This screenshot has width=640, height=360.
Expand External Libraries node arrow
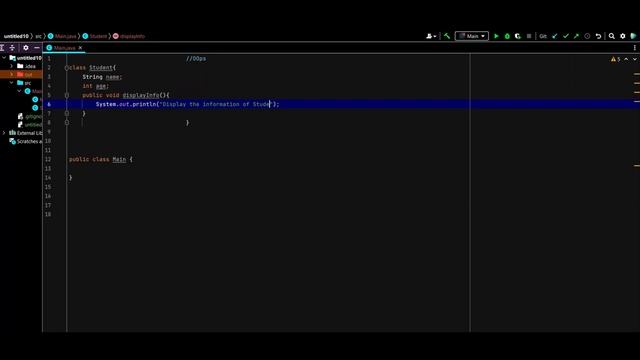pyautogui.click(x=4, y=133)
